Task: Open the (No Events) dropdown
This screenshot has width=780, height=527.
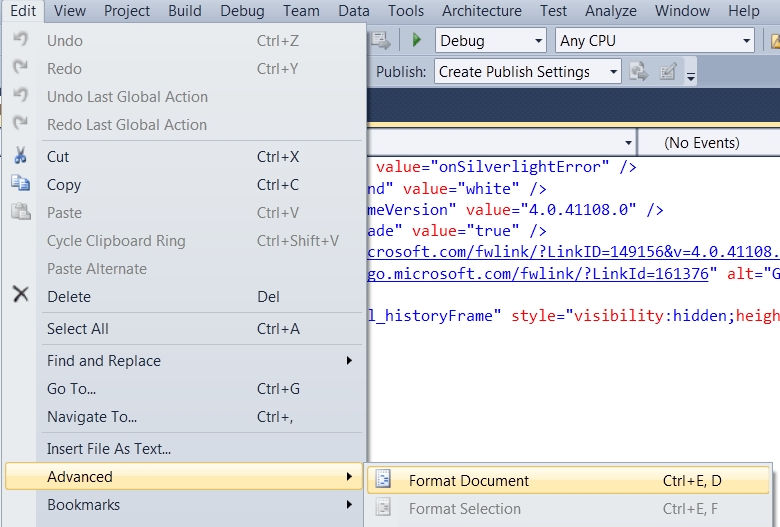Action: pos(709,143)
